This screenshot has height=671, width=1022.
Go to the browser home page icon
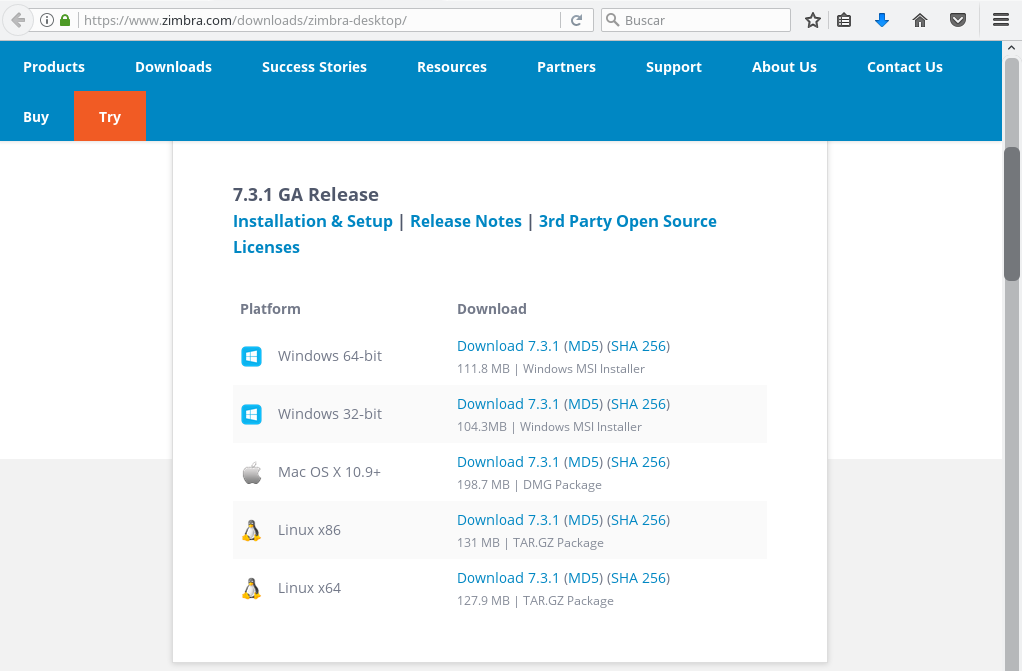[920, 20]
